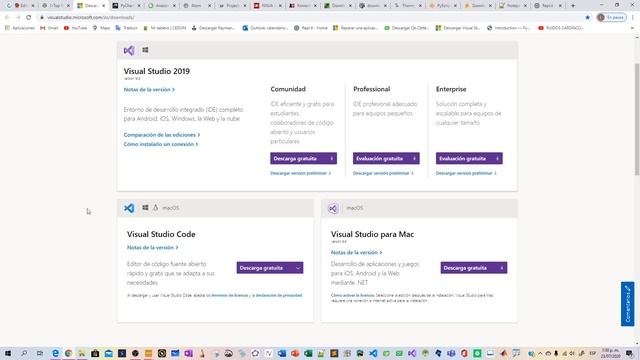The width and height of the screenshot is (640, 360).
Task: Select the active Descargas browser tab
Action: pyautogui.click(x=91, y=6)
